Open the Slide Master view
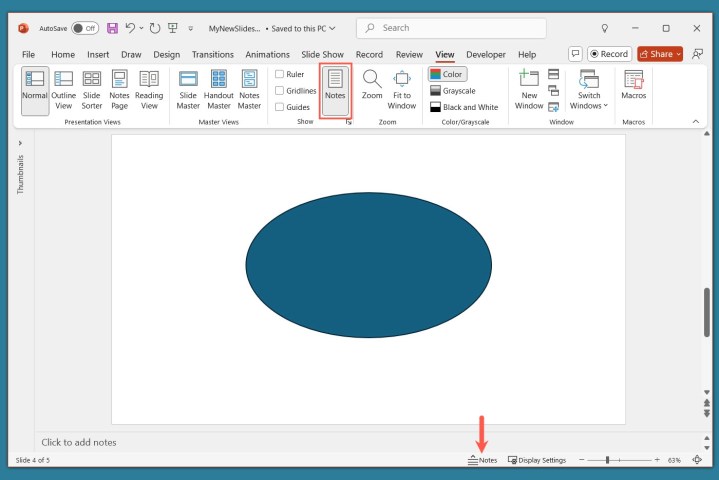Image resolution: width=719 pixels, height=480 pixels. 188,89
